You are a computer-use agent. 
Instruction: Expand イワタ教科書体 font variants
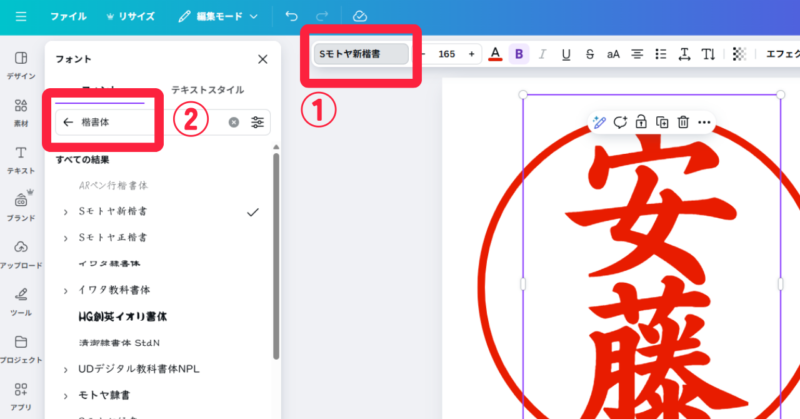click(x=65, y=291)
